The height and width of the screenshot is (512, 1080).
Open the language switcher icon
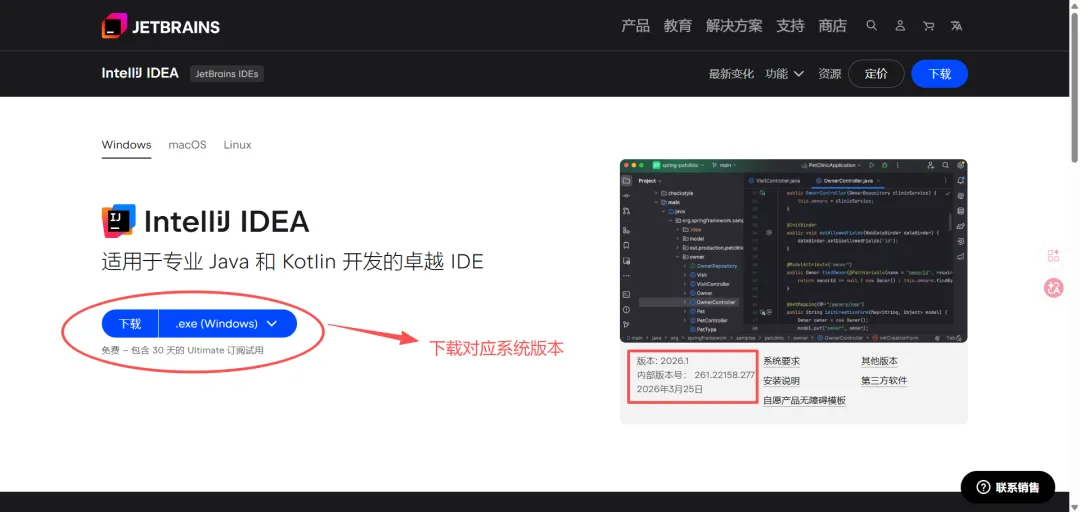click(x=957, y=25)
